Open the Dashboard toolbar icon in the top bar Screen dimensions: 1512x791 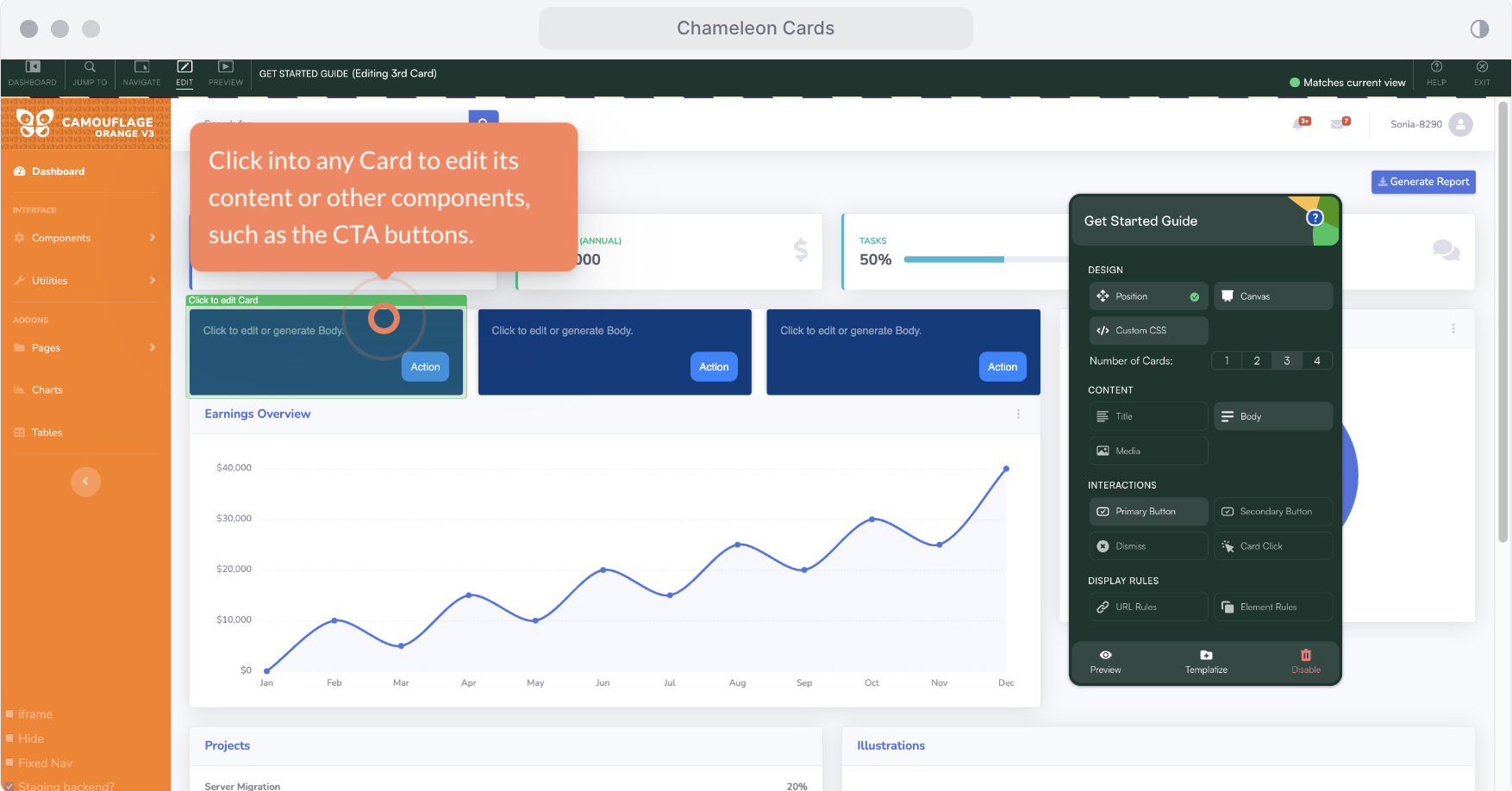32,72
